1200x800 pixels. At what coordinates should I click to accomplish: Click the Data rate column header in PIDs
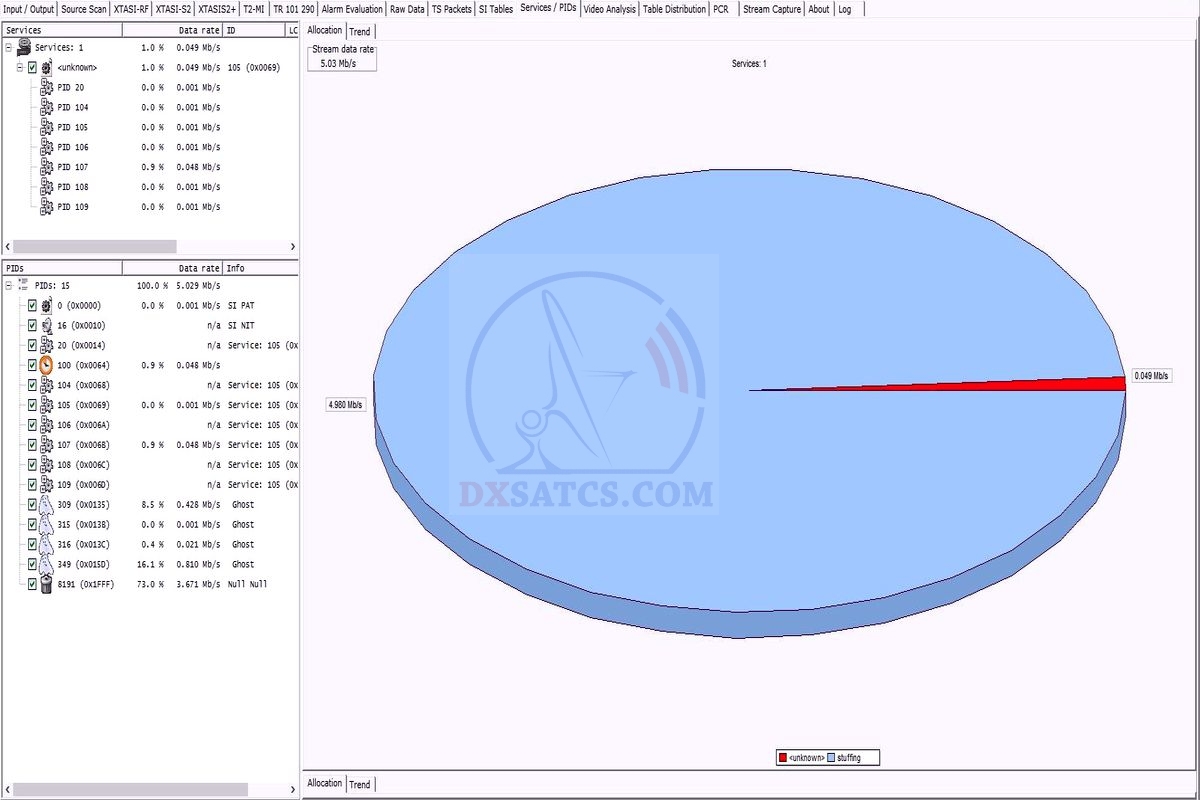pyautogui.click(x=199, y=268)
